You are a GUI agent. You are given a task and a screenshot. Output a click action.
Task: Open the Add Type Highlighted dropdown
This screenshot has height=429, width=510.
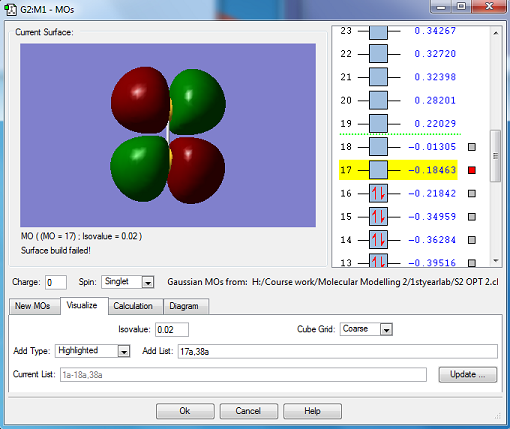(x=124, y=351)
